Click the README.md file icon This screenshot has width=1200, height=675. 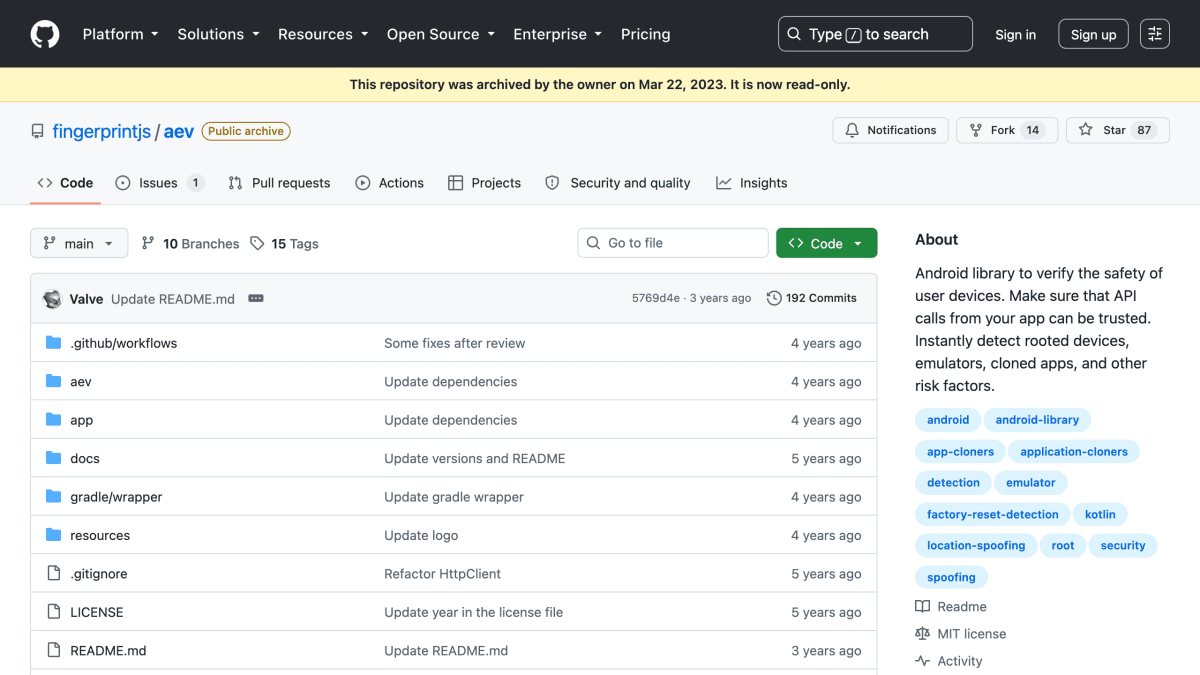point(54,650)
